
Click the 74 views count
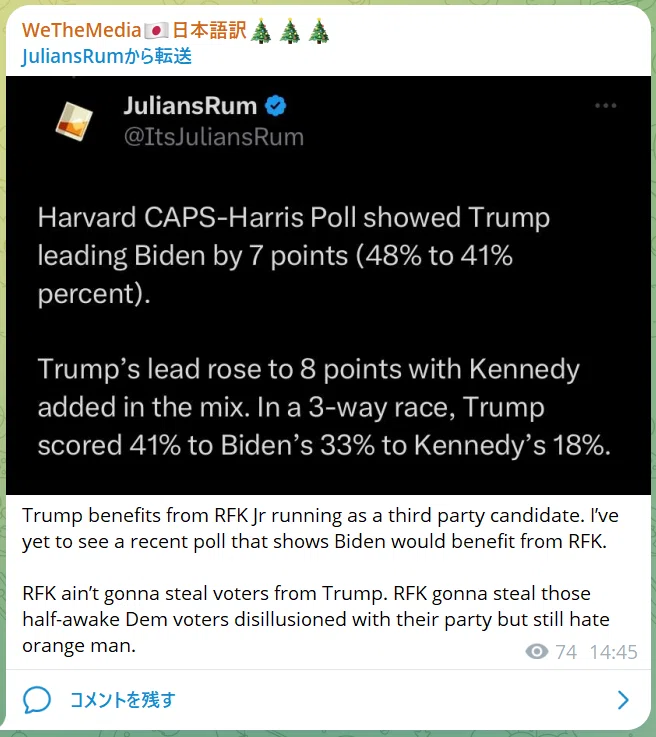(x=566, y=652)
